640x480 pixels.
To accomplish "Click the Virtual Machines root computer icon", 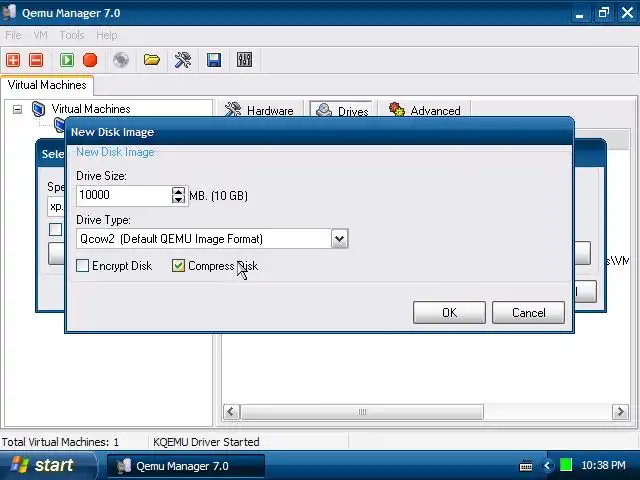I will 38,109.
